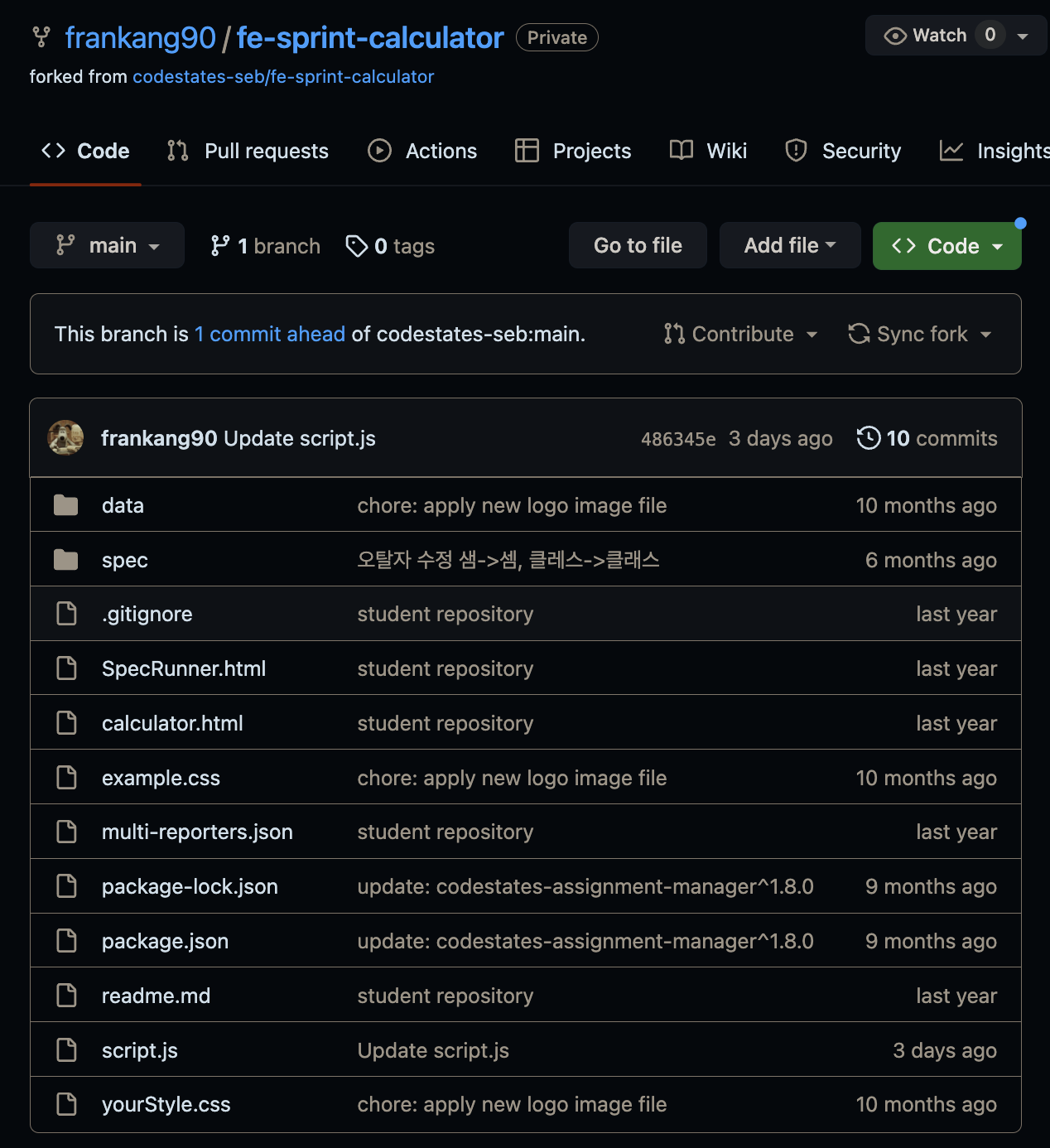Click the tag icon next to 0 tags
The width and height of the screenshot is (1050, 1148).
[x=357, y=246]
